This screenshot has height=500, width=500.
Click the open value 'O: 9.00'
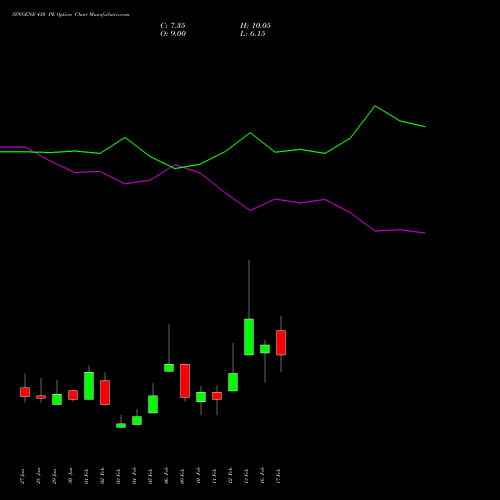pos(173,34)
